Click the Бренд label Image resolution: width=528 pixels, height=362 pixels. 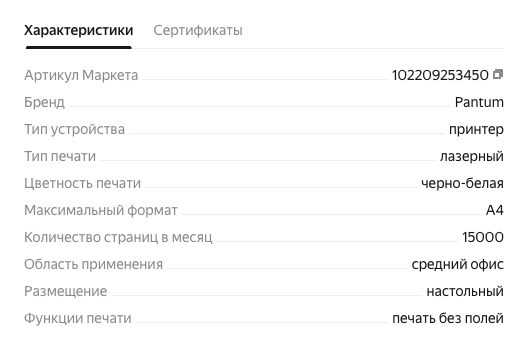click(44, 102)
